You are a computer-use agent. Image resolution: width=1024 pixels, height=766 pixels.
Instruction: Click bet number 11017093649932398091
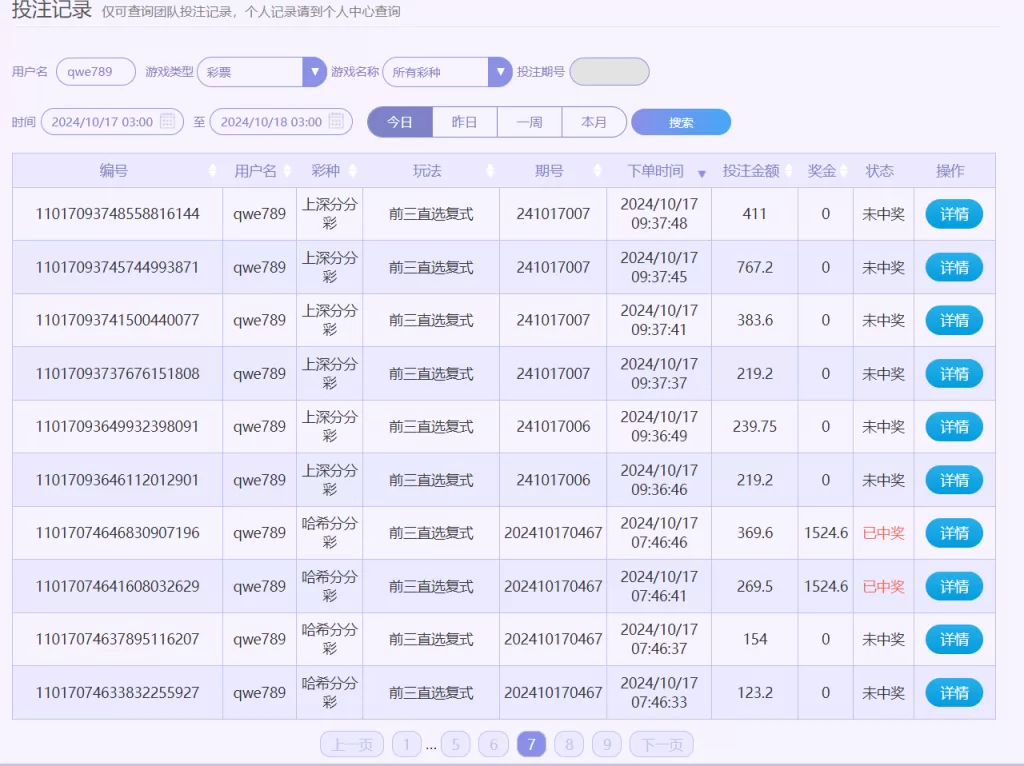(118, 427)
